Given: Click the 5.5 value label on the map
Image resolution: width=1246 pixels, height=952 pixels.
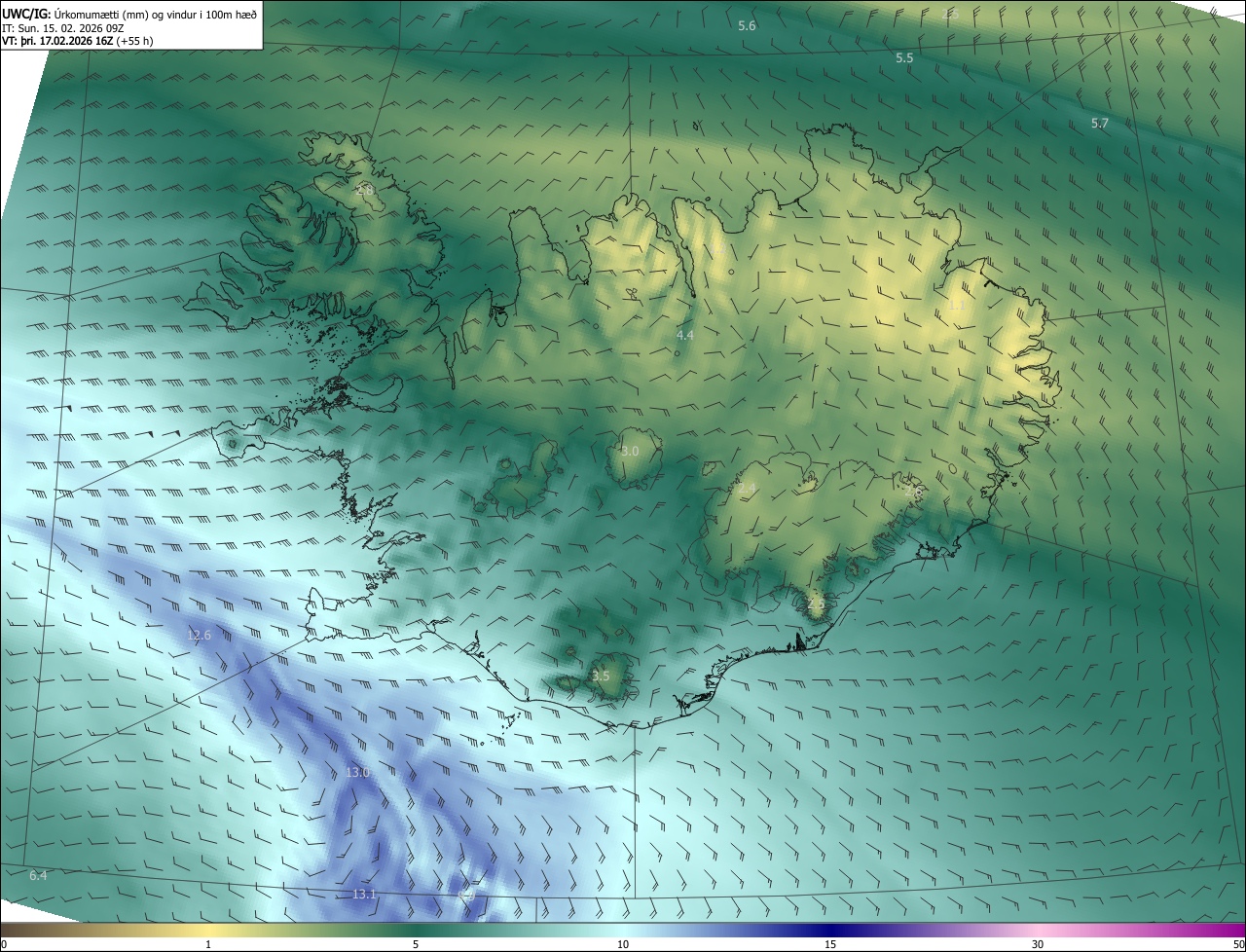Looking at the screenshot, I should 904,58.
